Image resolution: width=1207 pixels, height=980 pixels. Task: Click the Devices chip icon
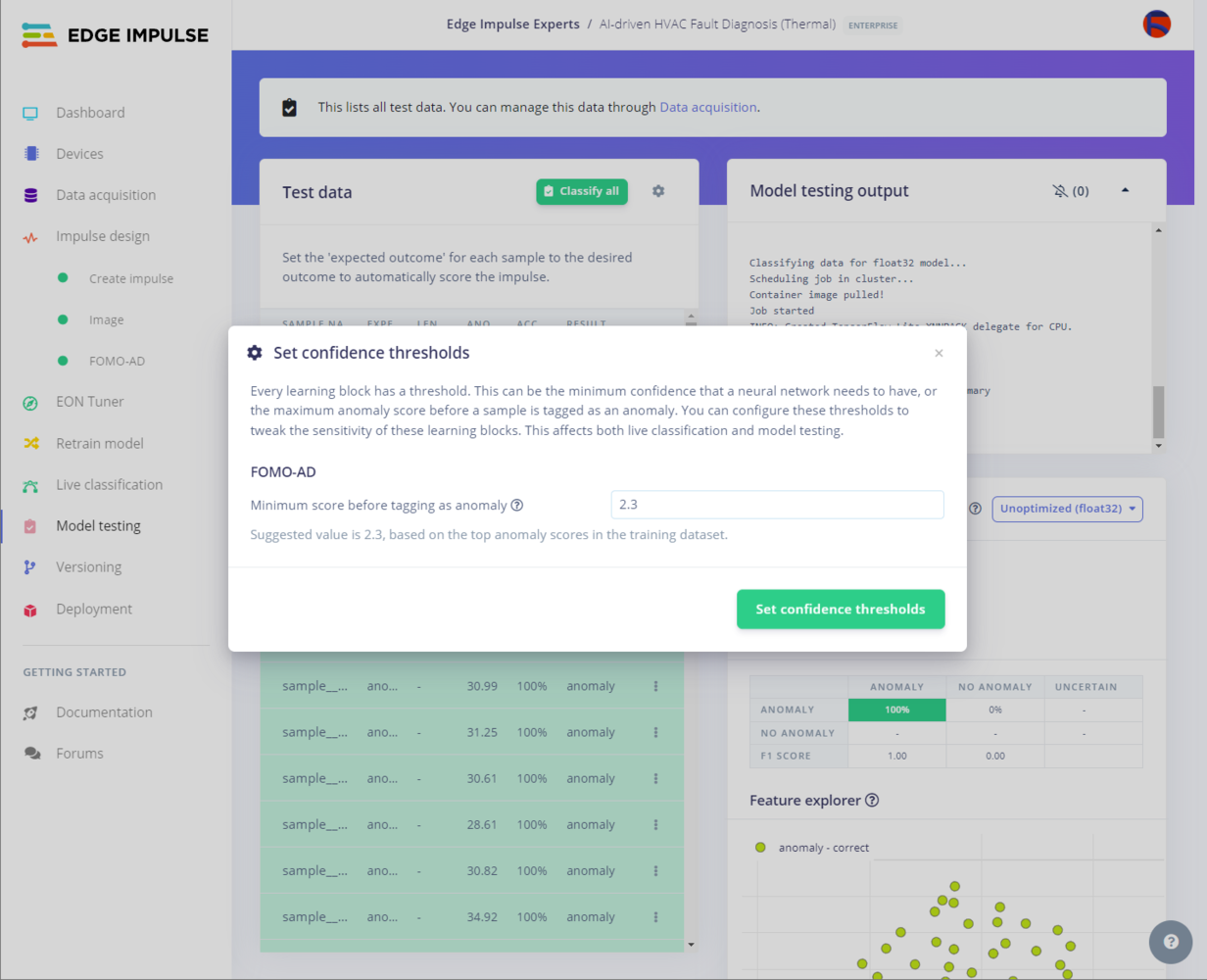[30, 154]
